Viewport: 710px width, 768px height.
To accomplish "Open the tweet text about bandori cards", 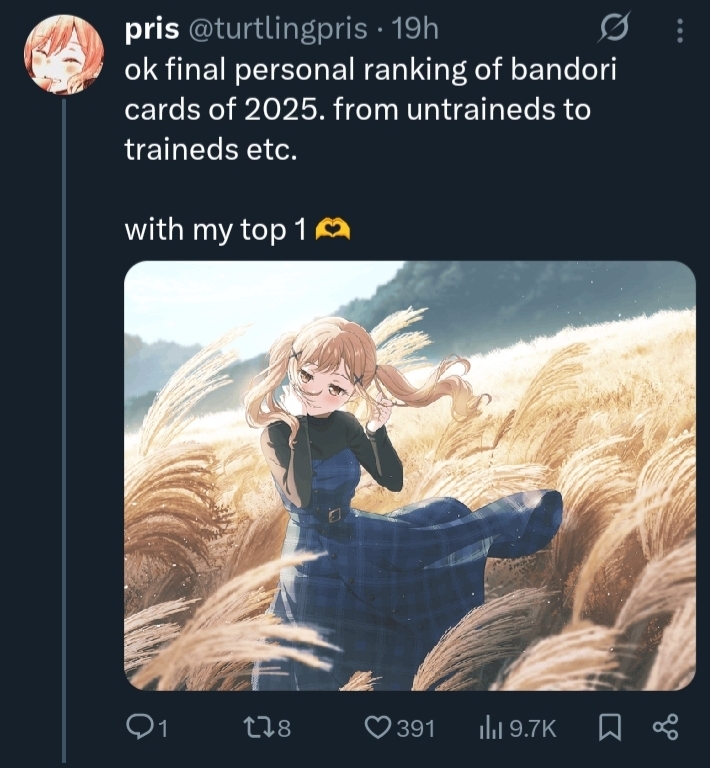I will (370, 109).
